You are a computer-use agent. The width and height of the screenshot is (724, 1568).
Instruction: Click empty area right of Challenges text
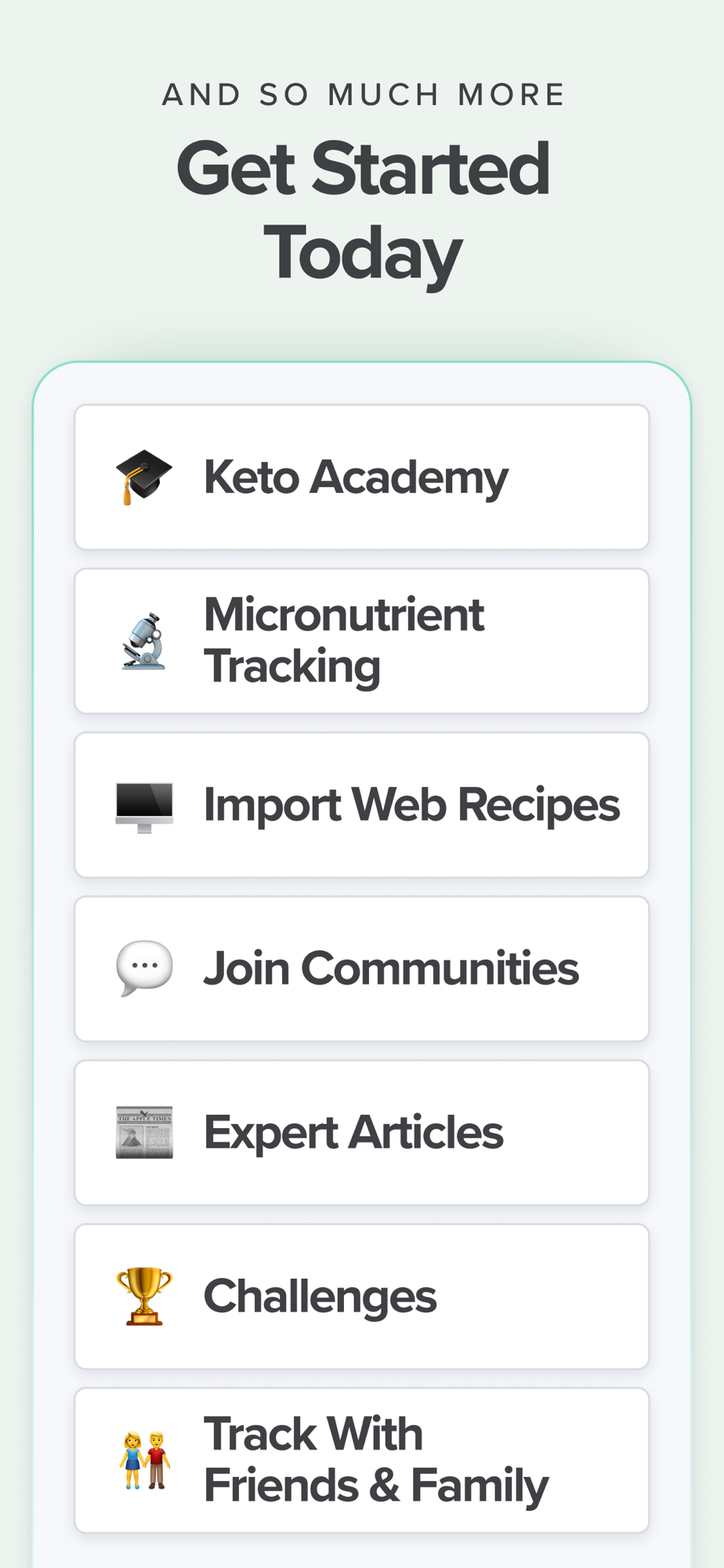541,1297
